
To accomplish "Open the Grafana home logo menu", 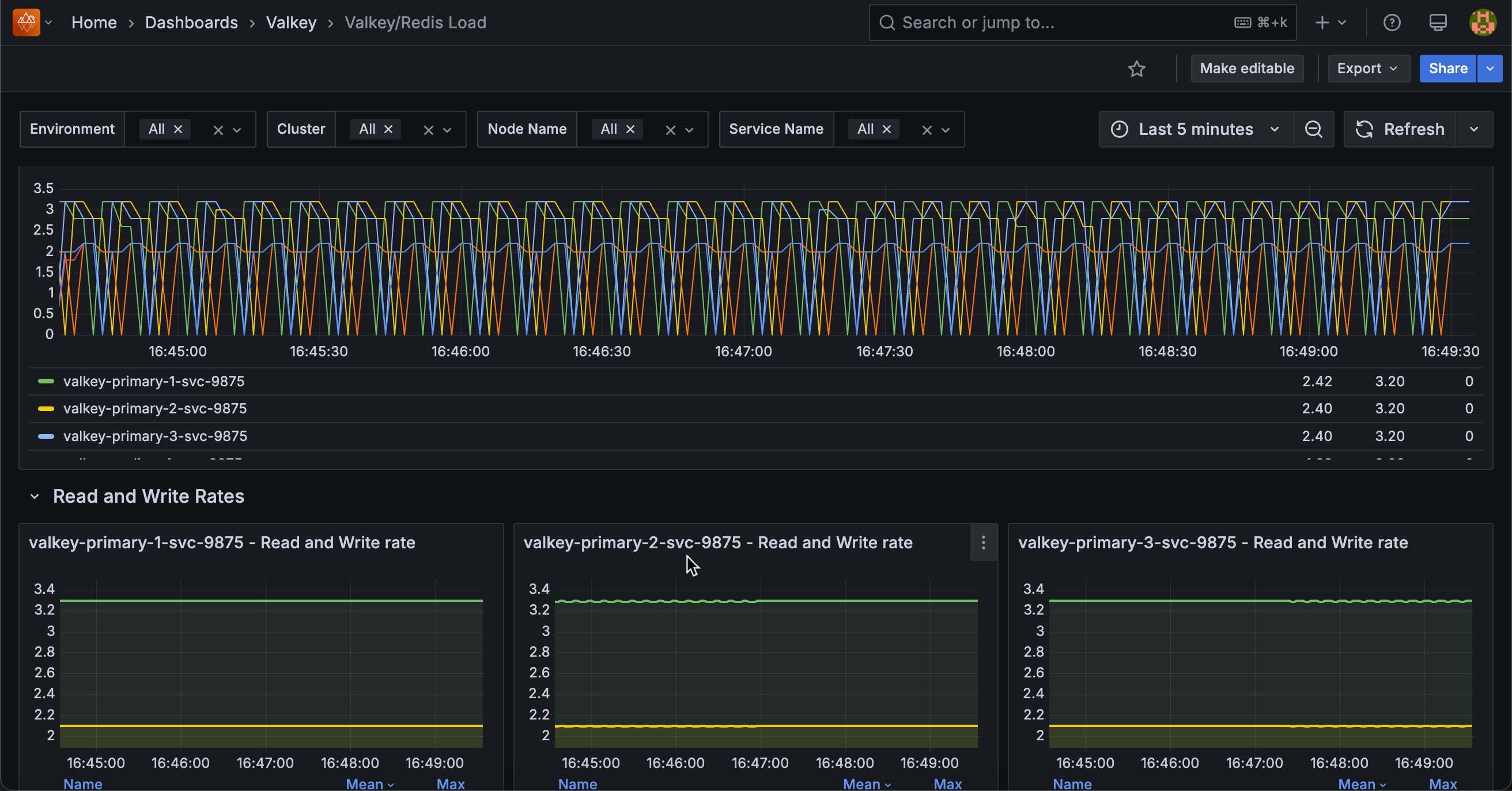I will pyautogui.click(x=26, y=22).
